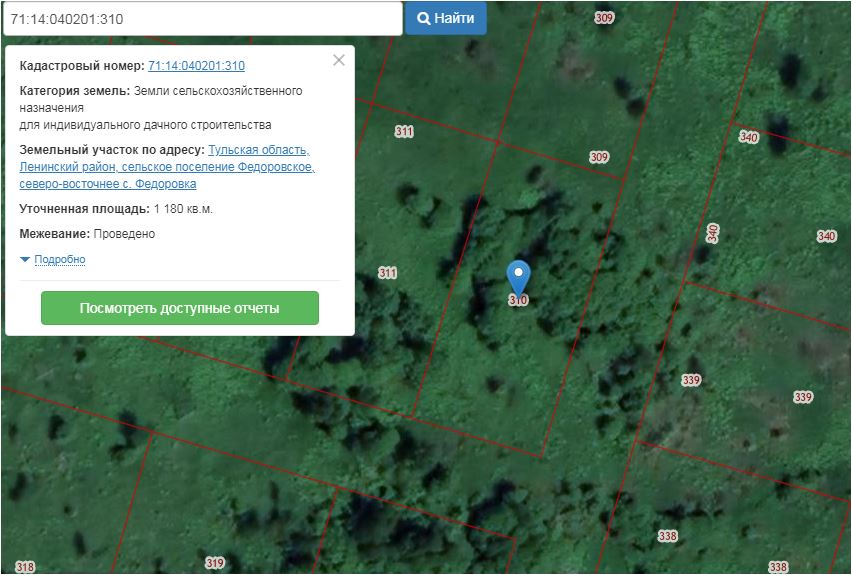Click the Уточненная площадь value 1 180 кв.м.

point(183,209)
